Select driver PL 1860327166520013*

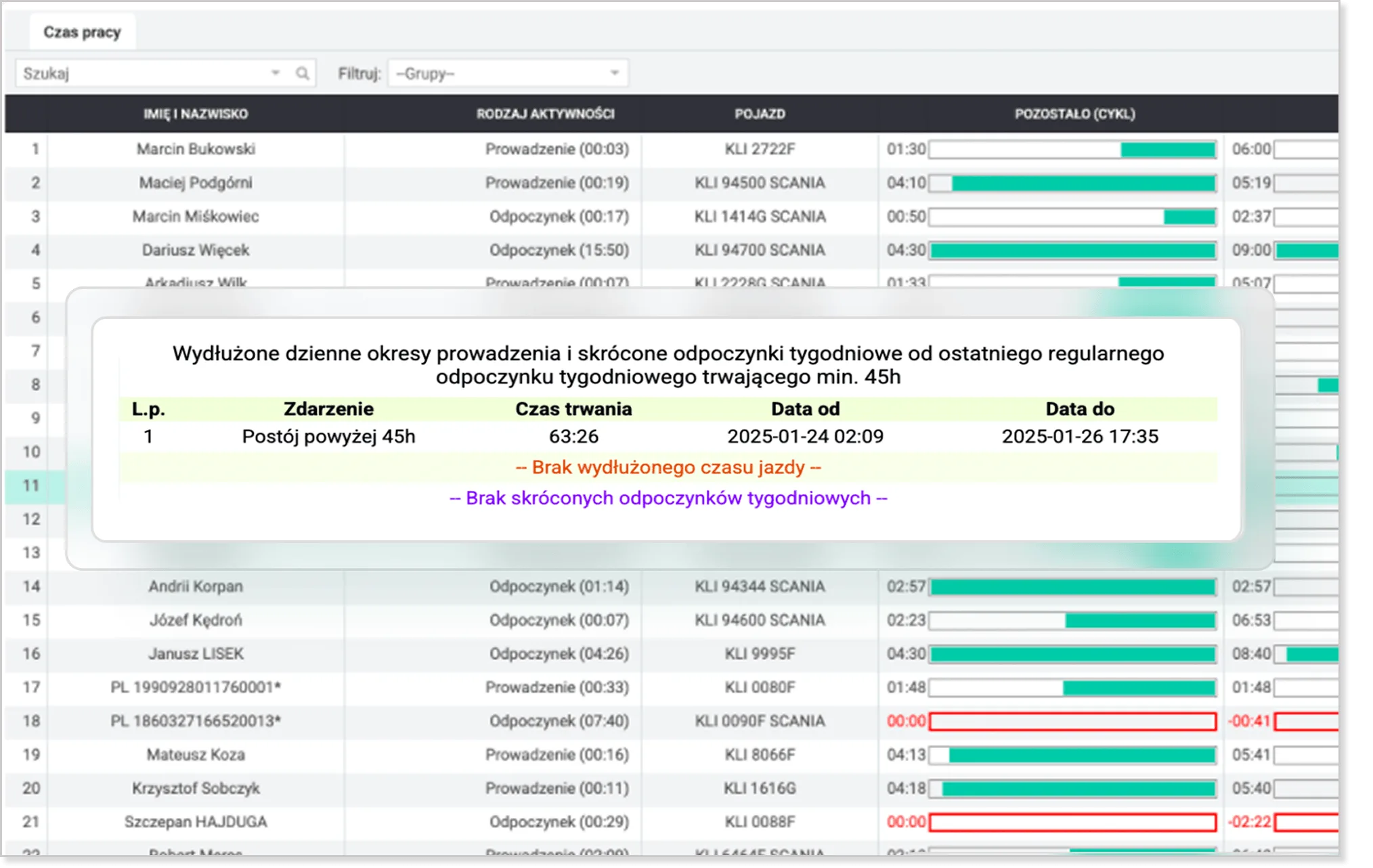[x=196, y=721]
